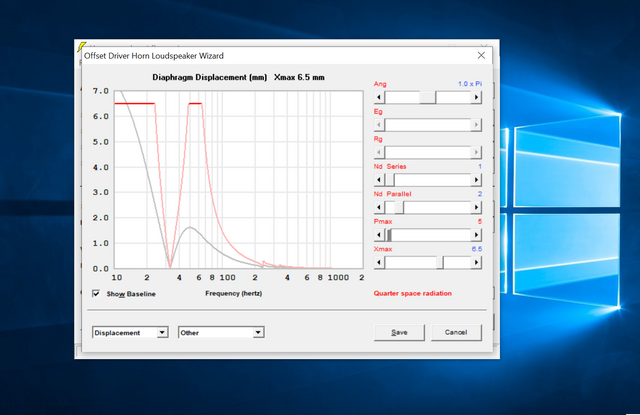Click the '1.0 x Pi' Ang value

[470, 84]
